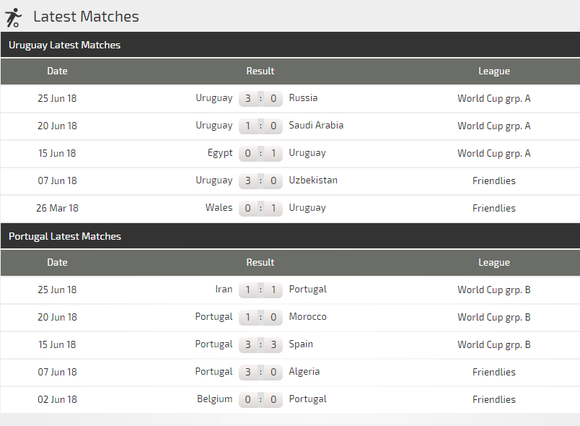580x426 pixels.
Task: Click the Uruguay table League column header
Action: [x=494, y=71]
